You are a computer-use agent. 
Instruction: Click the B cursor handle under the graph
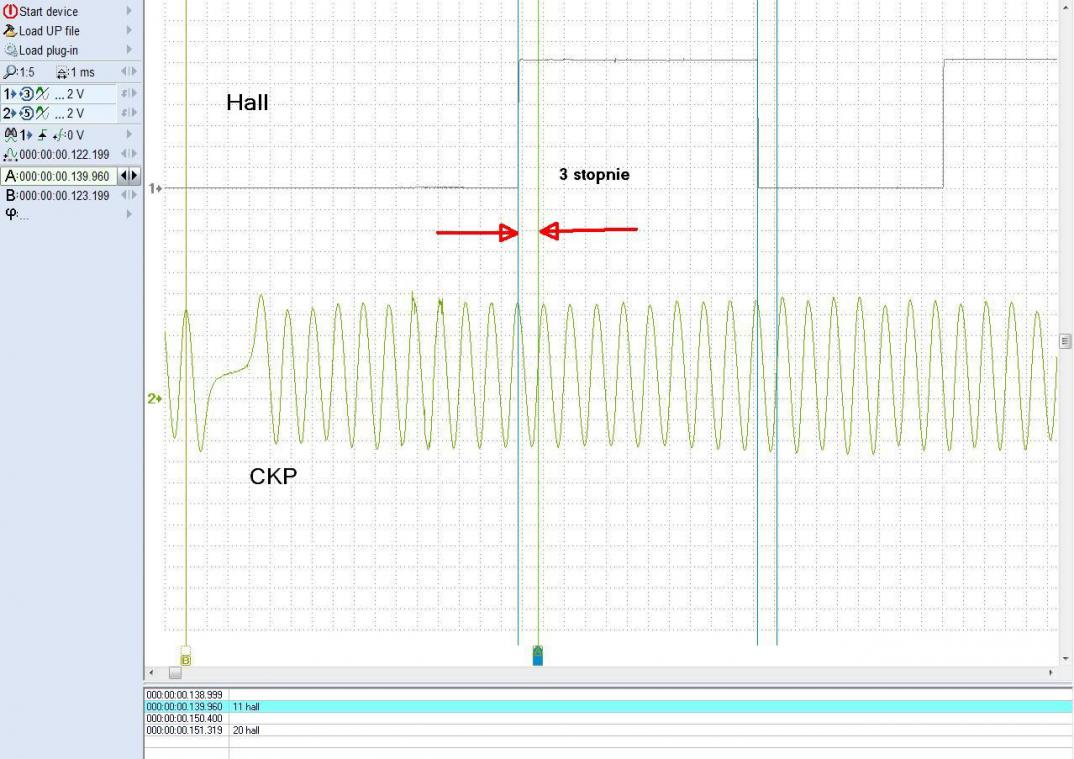(x=186, y=656)
